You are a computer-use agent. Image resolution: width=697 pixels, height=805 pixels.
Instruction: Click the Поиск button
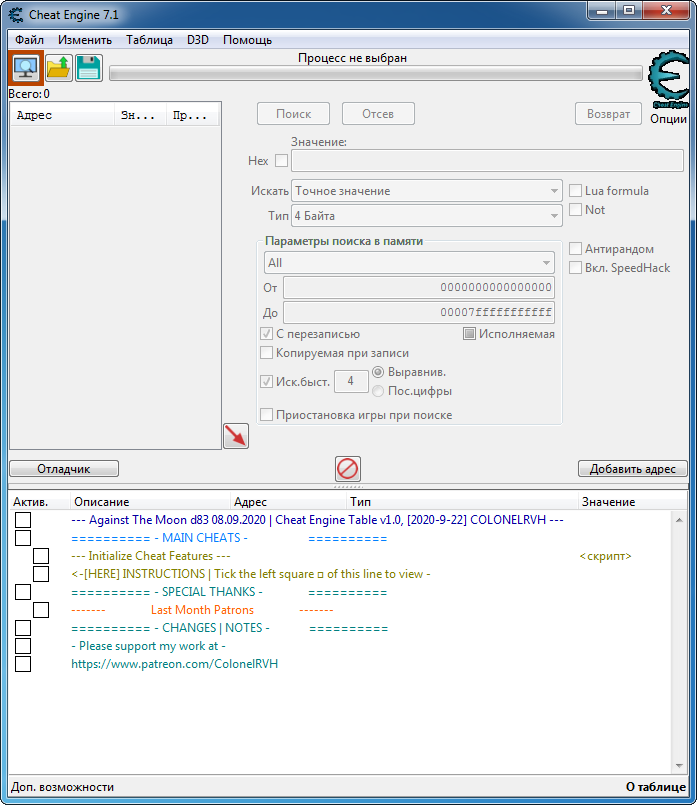[x=293, y=113]
